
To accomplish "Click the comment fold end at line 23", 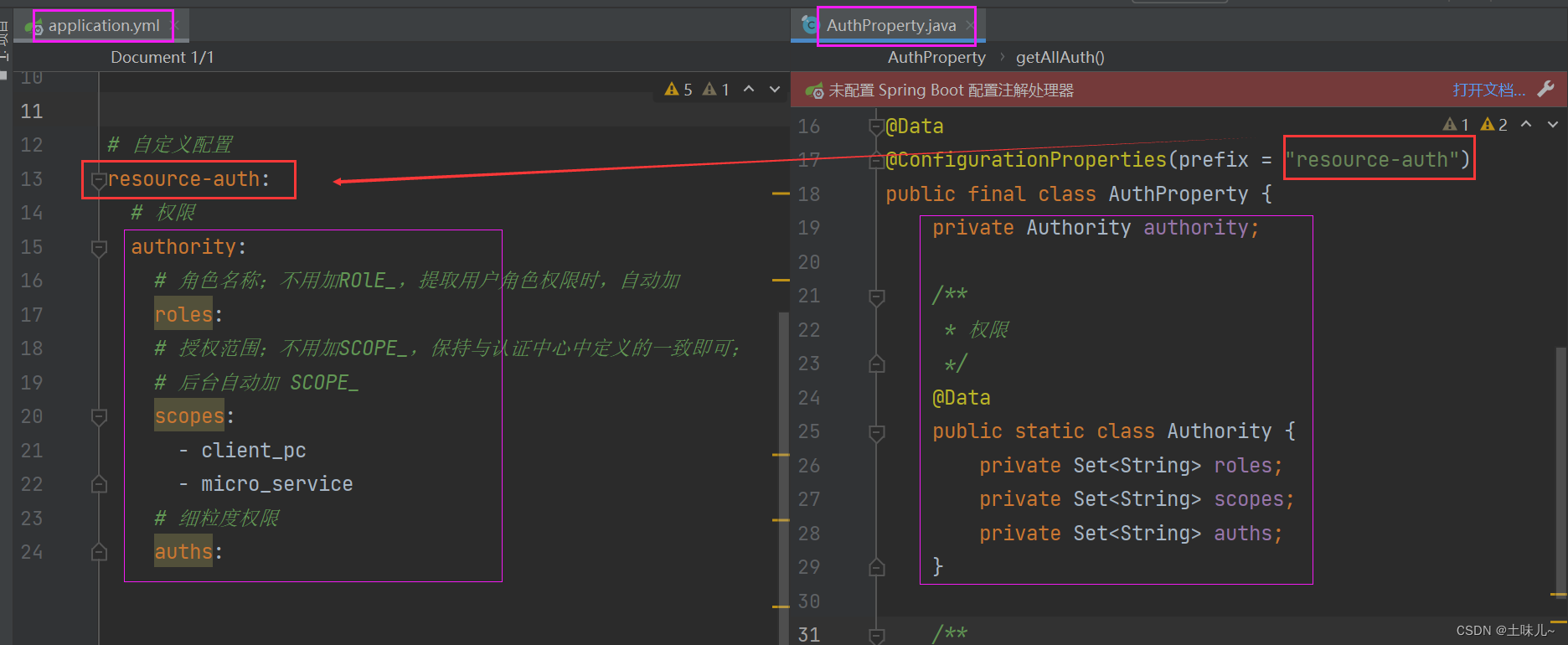I will [877, 364].
